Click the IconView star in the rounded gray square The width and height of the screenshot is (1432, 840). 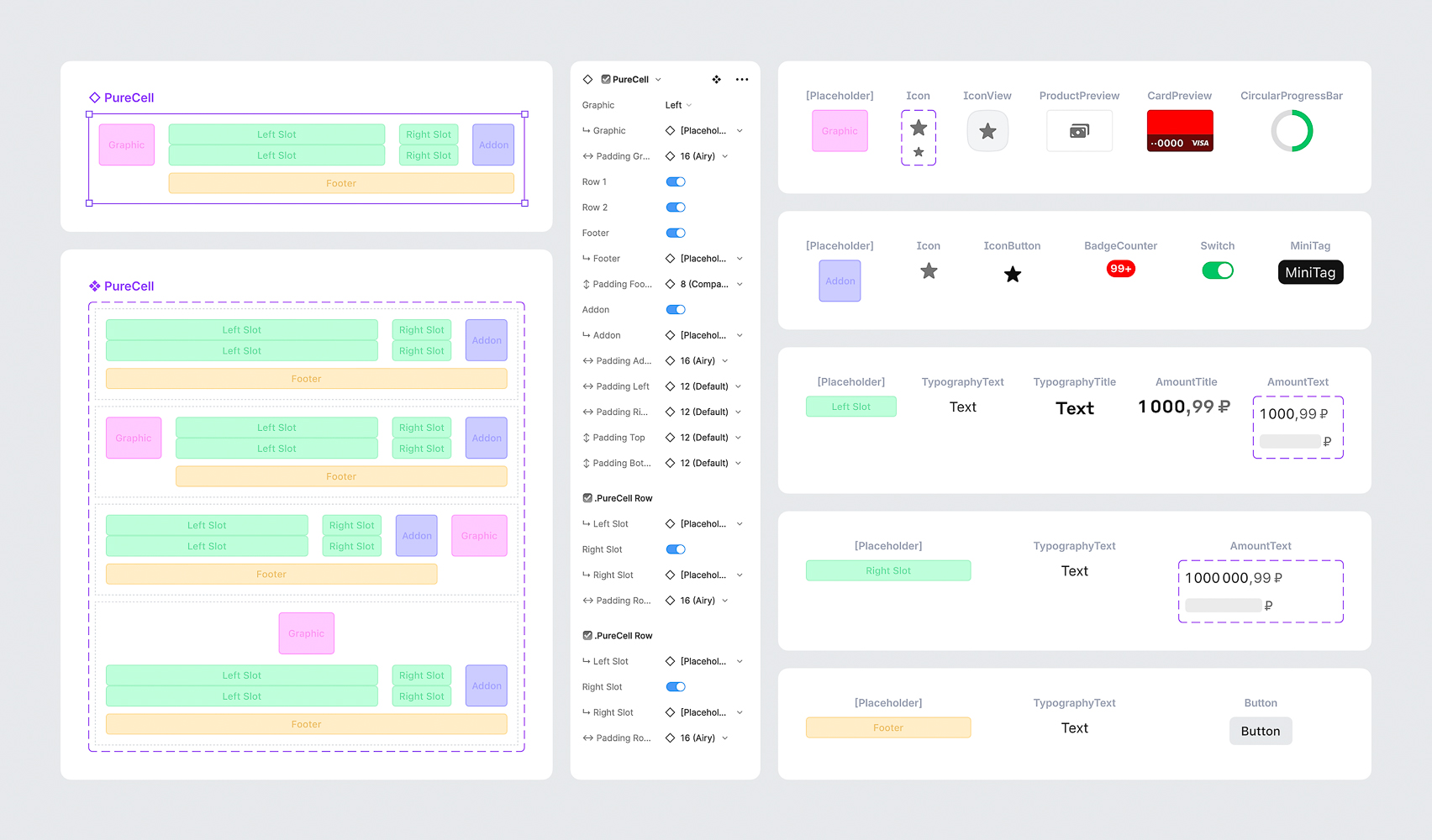(x=987, y=131)
